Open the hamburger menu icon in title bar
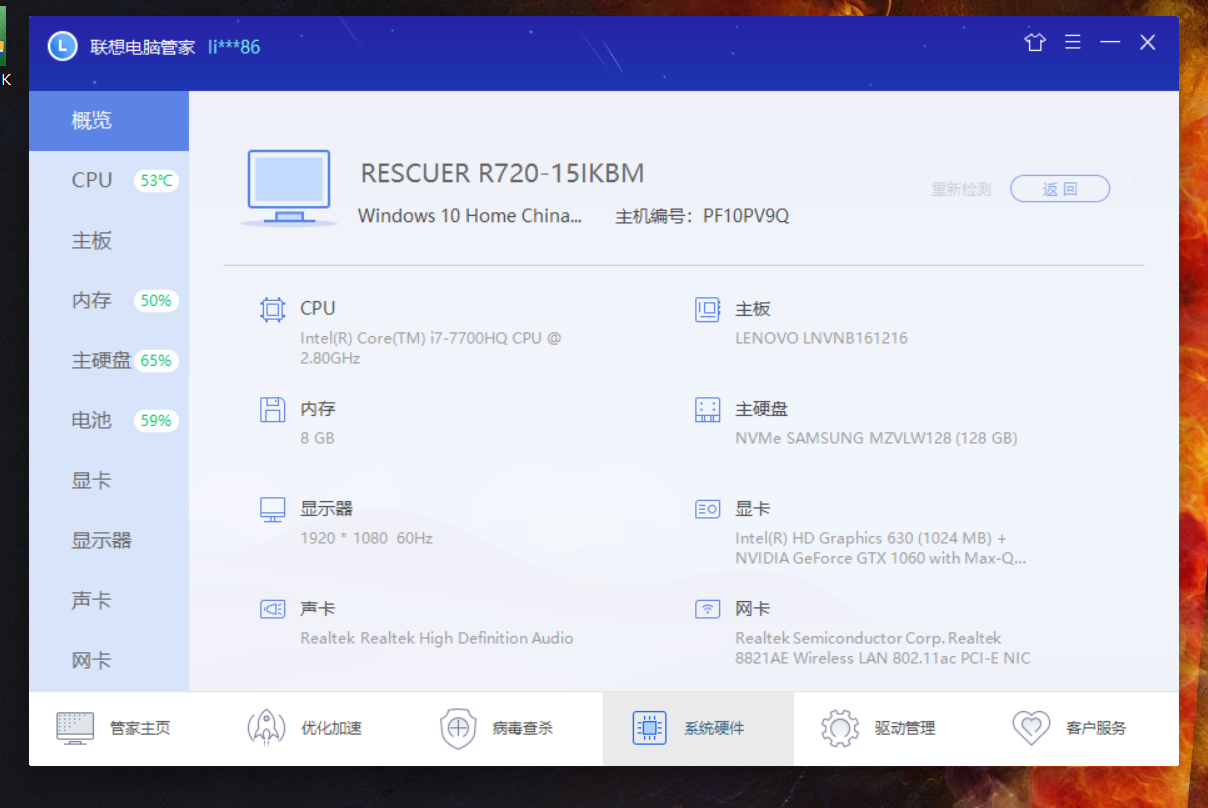The height and width of the screenshot is (808, 1208). tap(1073, 42)
